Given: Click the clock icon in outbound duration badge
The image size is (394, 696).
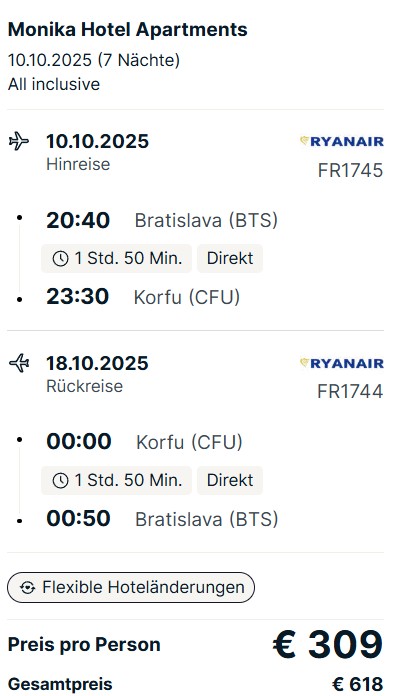Looking at the screenshot, I should click(x=60, y=259).
